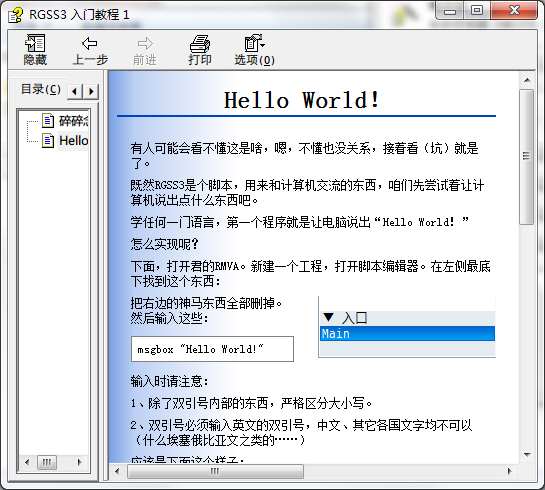Print the topic with the 打印 icon
This screenshot has height=490, width=545.
pos(200,50)
